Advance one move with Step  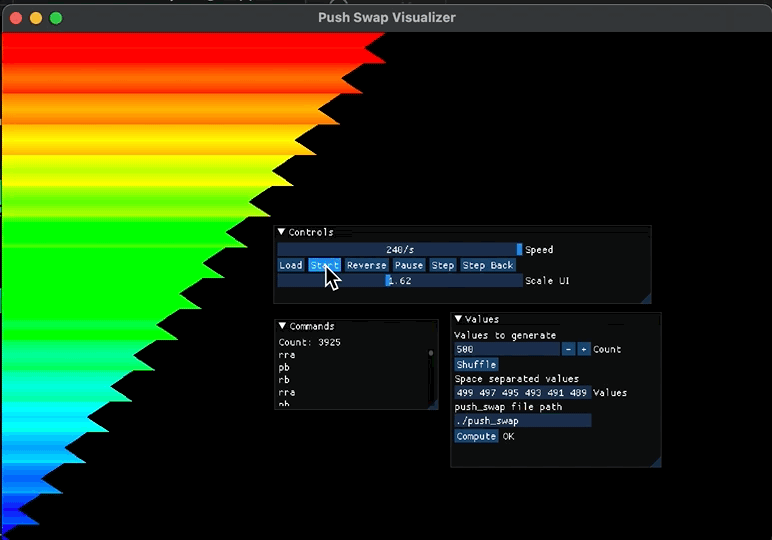[x=443, y=265]
